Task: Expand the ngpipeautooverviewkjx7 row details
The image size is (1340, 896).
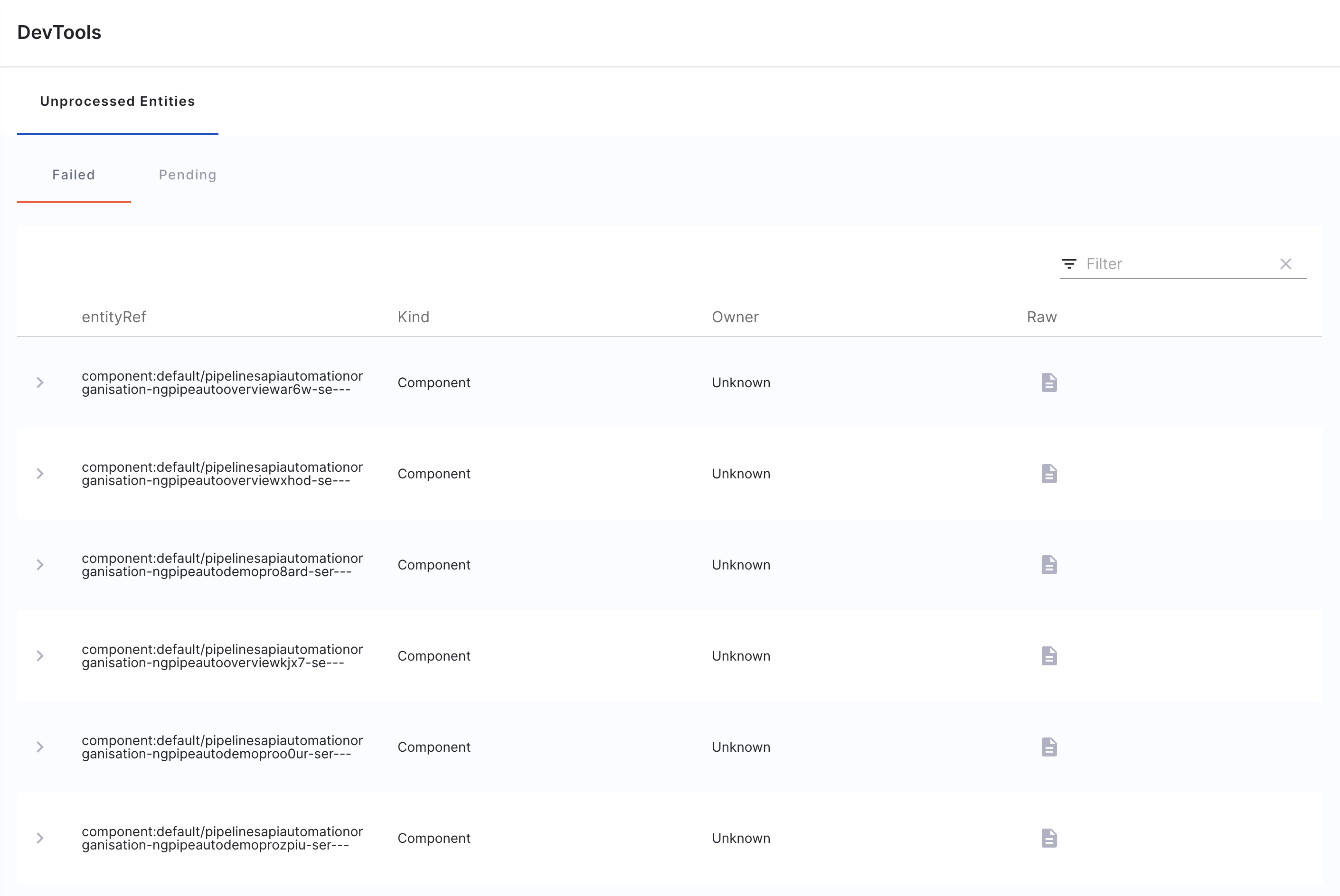Action: coord(40,656)
